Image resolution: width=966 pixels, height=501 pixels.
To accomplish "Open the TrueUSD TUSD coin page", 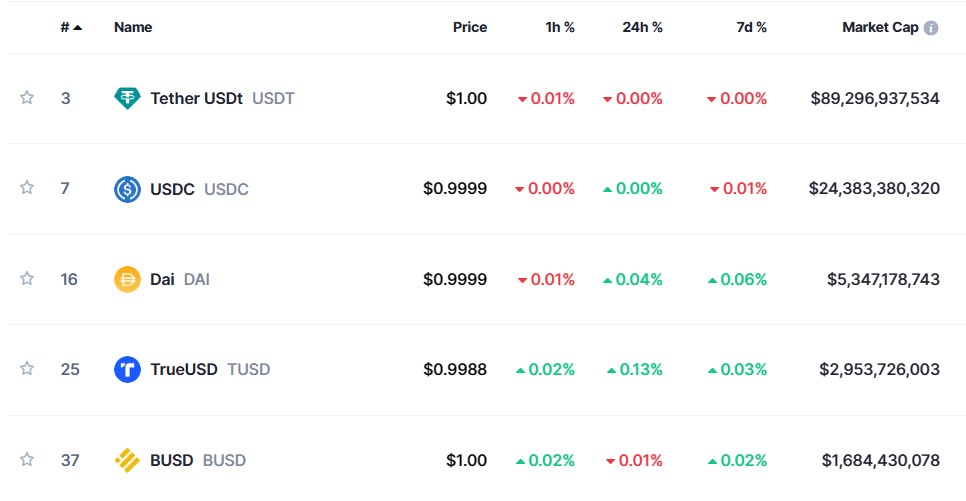I will click(x=210, y=369).
